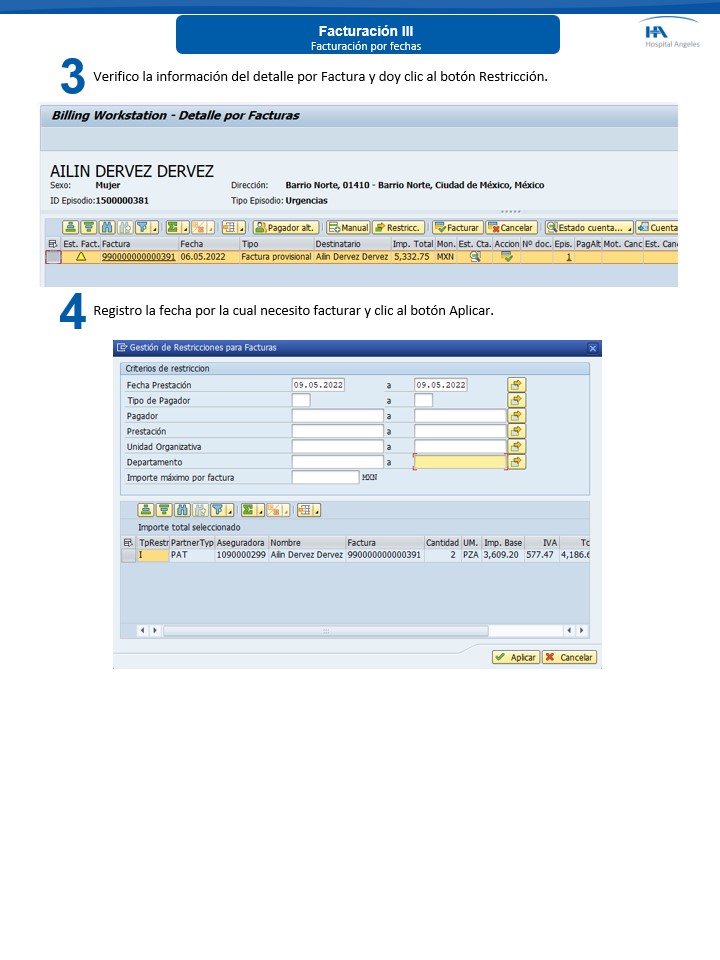Viewport: 720px width, 960px height.
Task: Click the Facturar toolbar button
Action: (457, 227)
